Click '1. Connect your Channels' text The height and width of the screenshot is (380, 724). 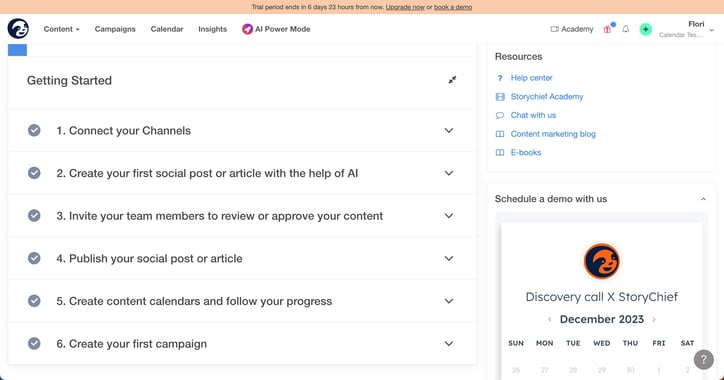pyautogui.click(x=123, y=131)
